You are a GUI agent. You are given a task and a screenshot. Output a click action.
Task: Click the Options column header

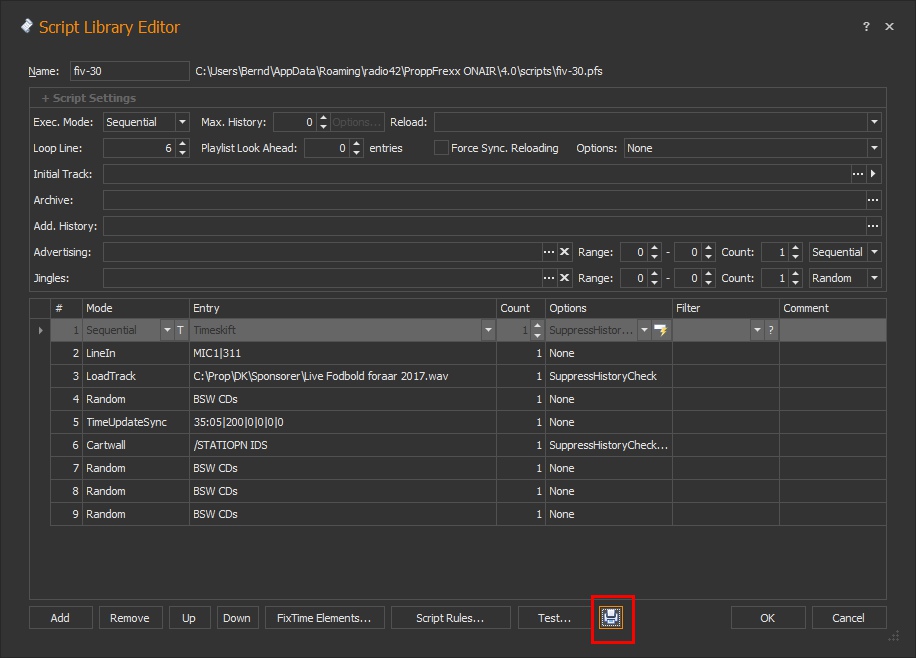(x=609, y=308)
